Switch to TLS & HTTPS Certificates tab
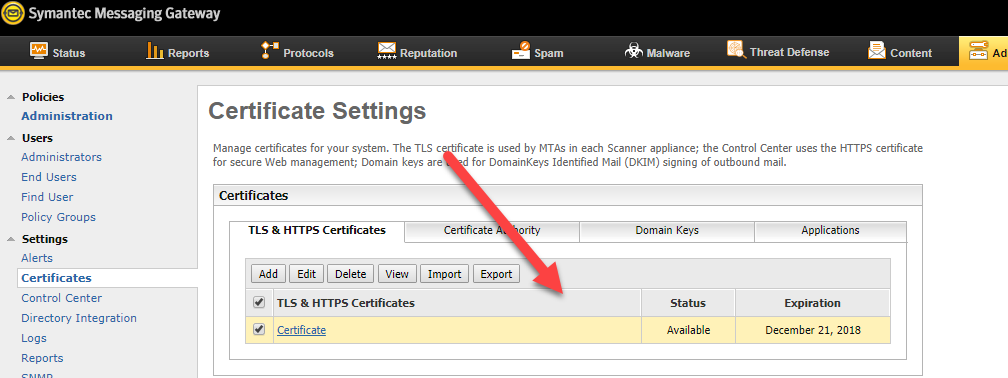1008x378 pixels. pos(317,230)
